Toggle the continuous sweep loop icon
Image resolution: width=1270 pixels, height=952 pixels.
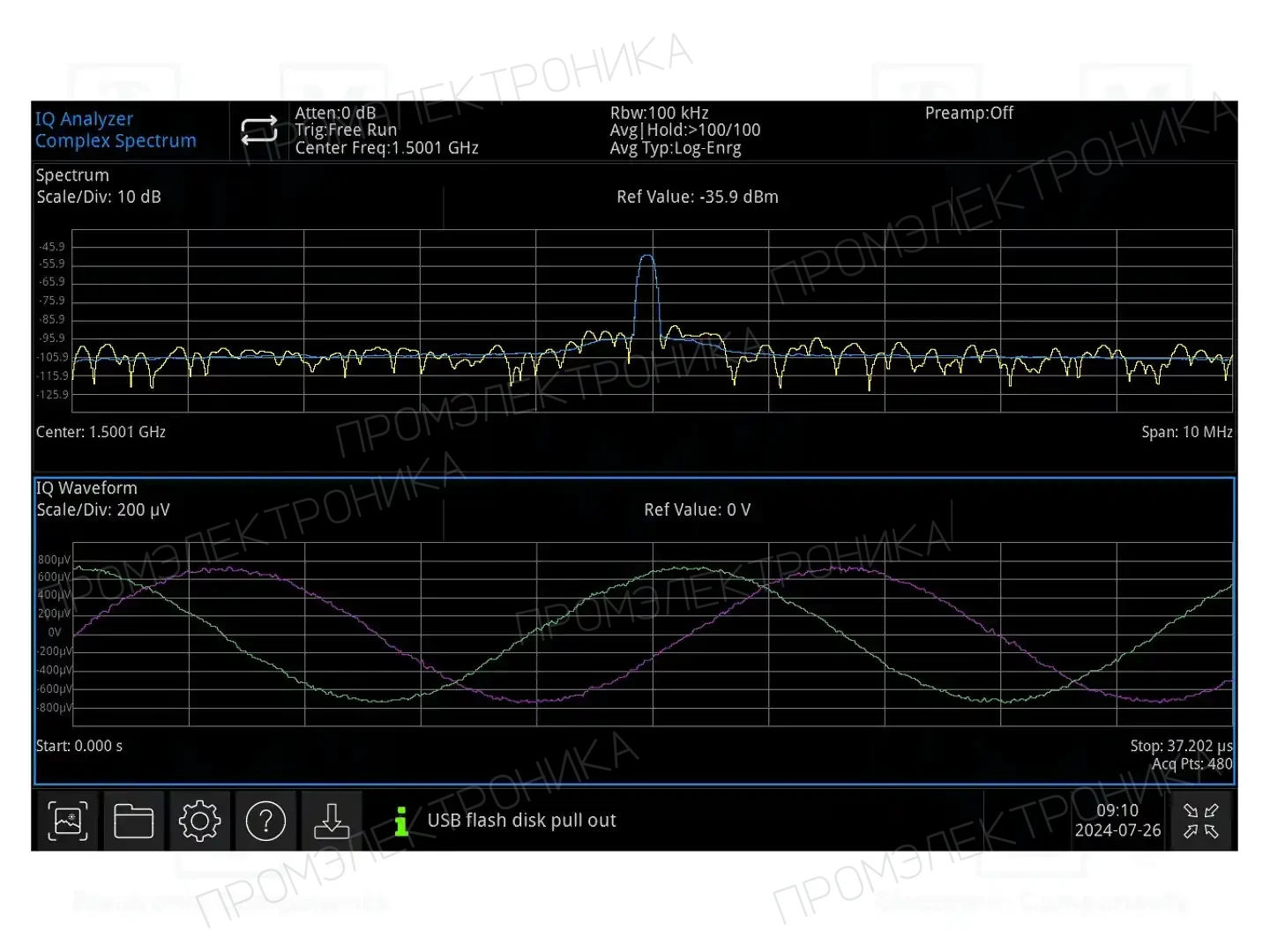tap(259, 130)
